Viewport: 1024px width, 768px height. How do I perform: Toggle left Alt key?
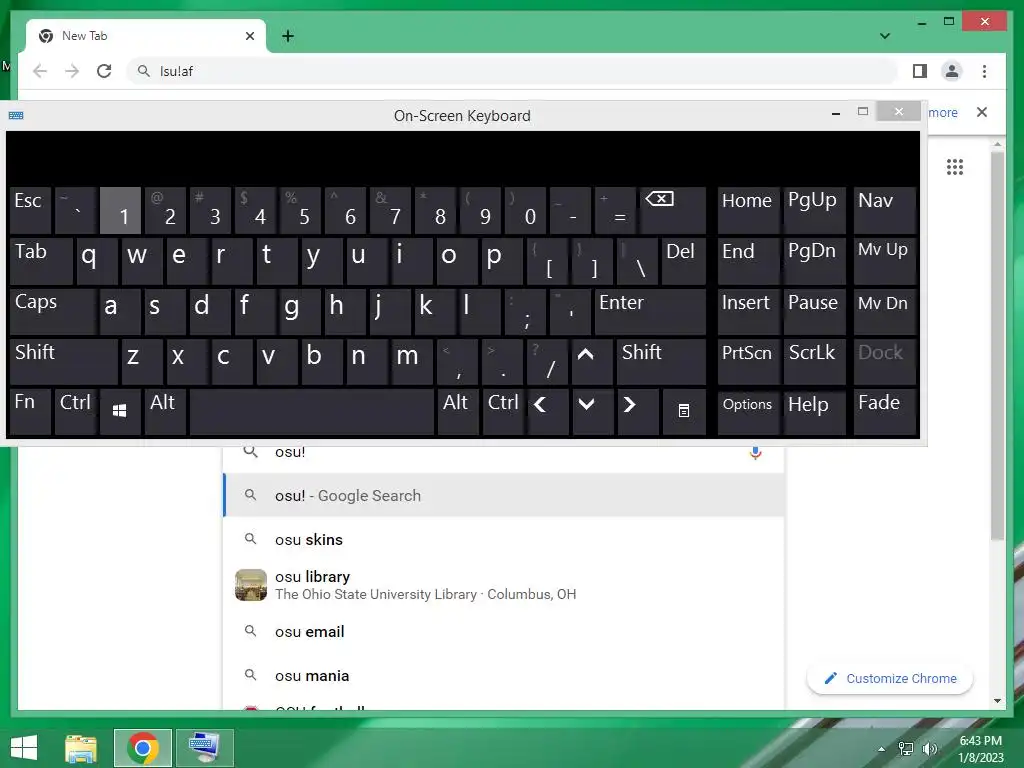tap(165, 411)
